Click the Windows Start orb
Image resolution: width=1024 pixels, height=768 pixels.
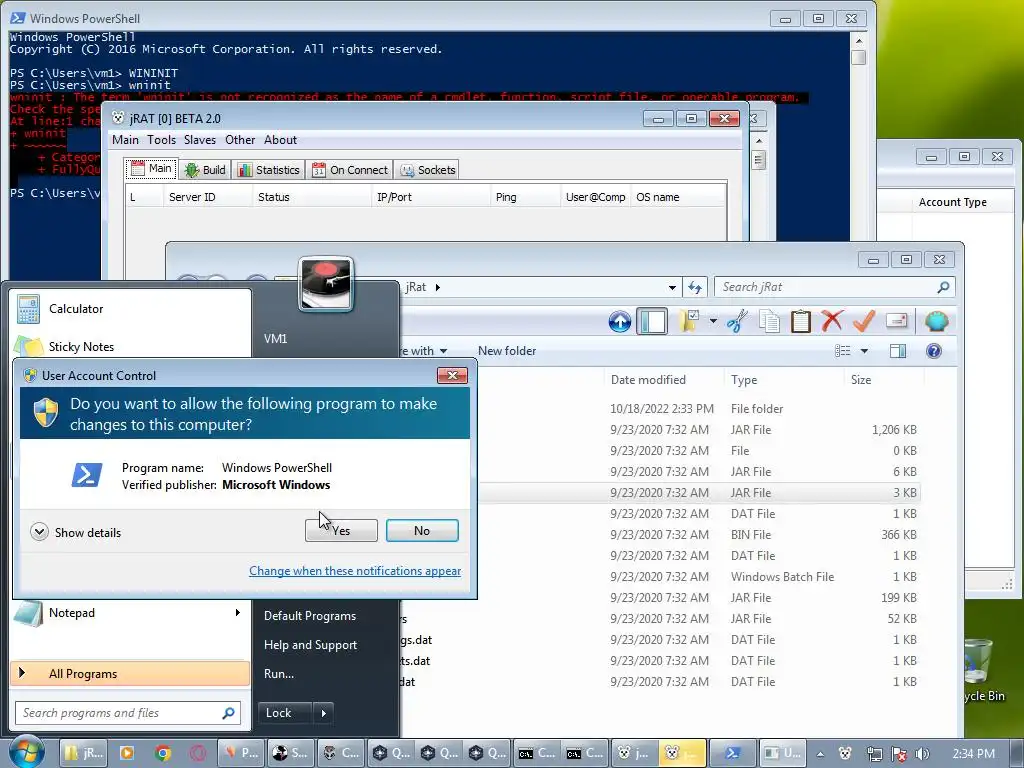tap(27, 753)
